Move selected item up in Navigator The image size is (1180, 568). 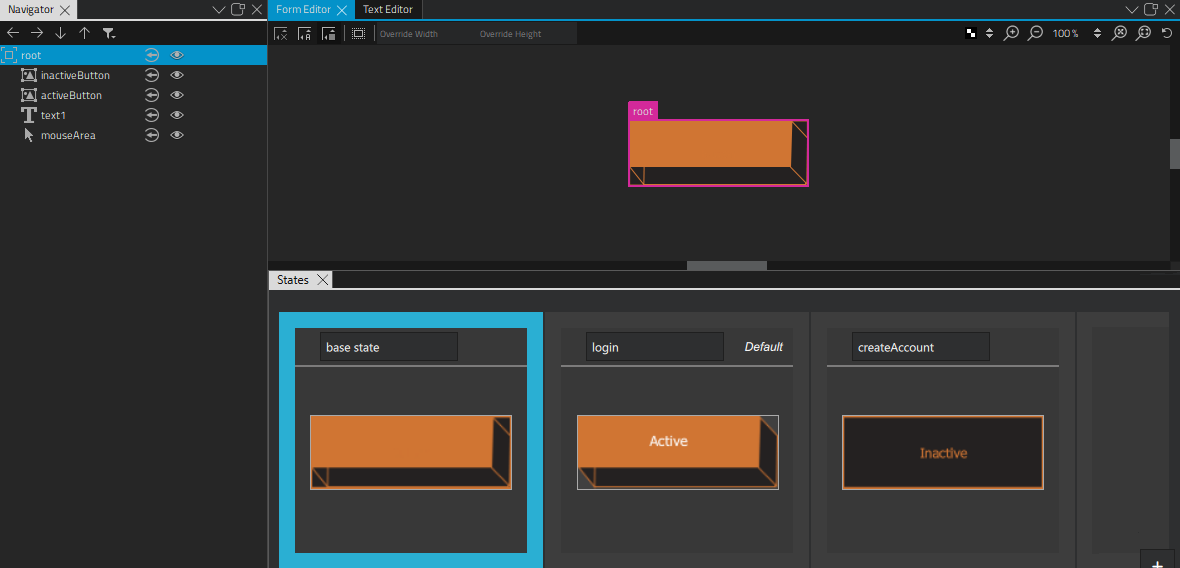tap(84, 33)
